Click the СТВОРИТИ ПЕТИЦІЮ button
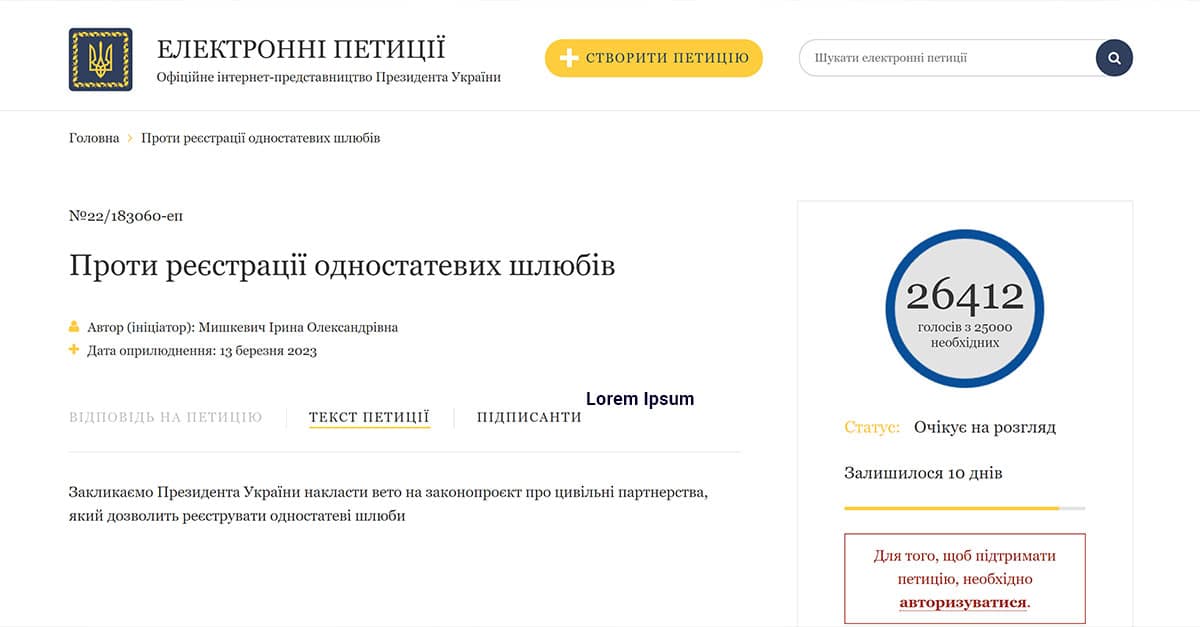Viewport: 1200px width, 627px height. (x=653, y=58)
